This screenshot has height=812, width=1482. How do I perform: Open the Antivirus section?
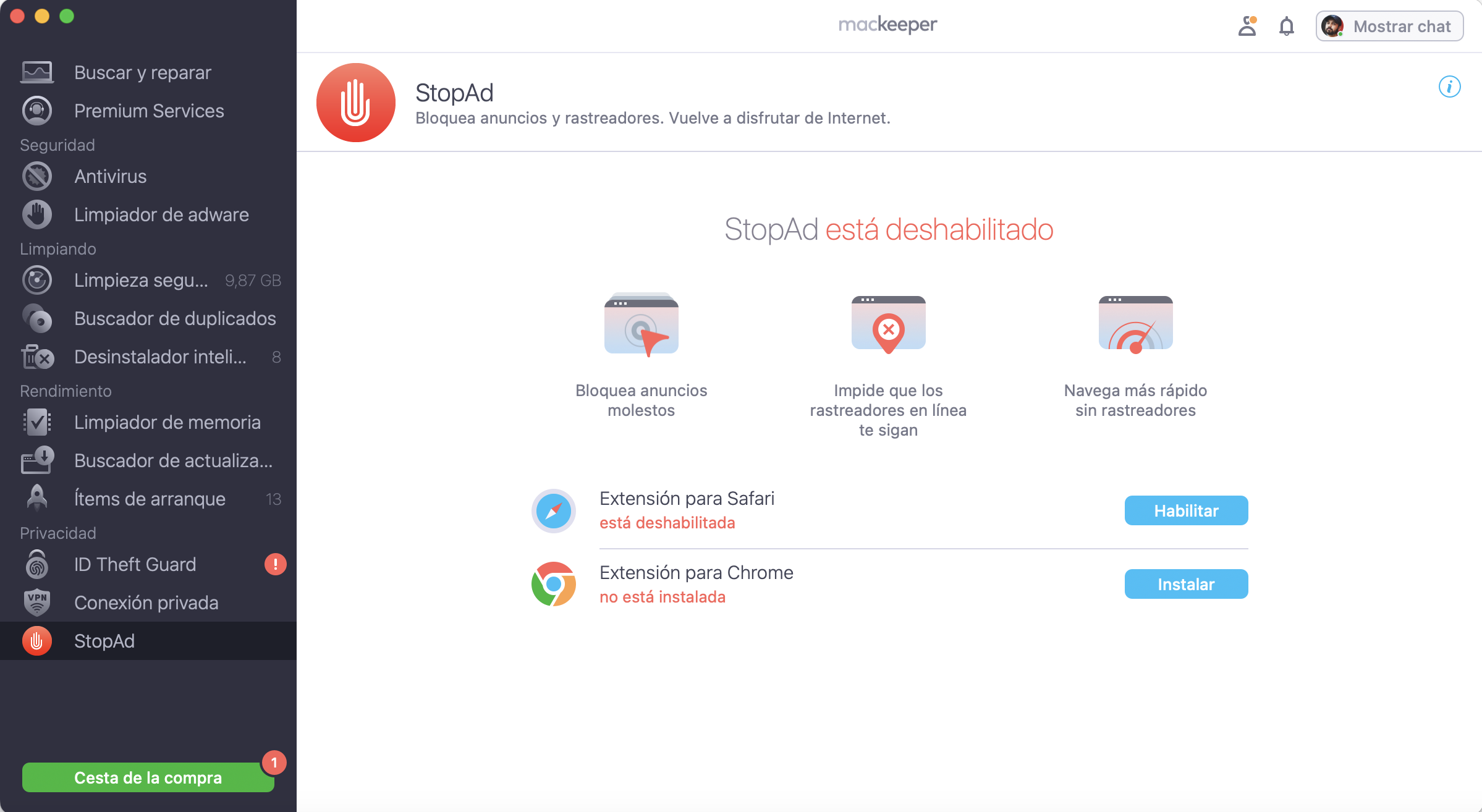click(110, 176)
